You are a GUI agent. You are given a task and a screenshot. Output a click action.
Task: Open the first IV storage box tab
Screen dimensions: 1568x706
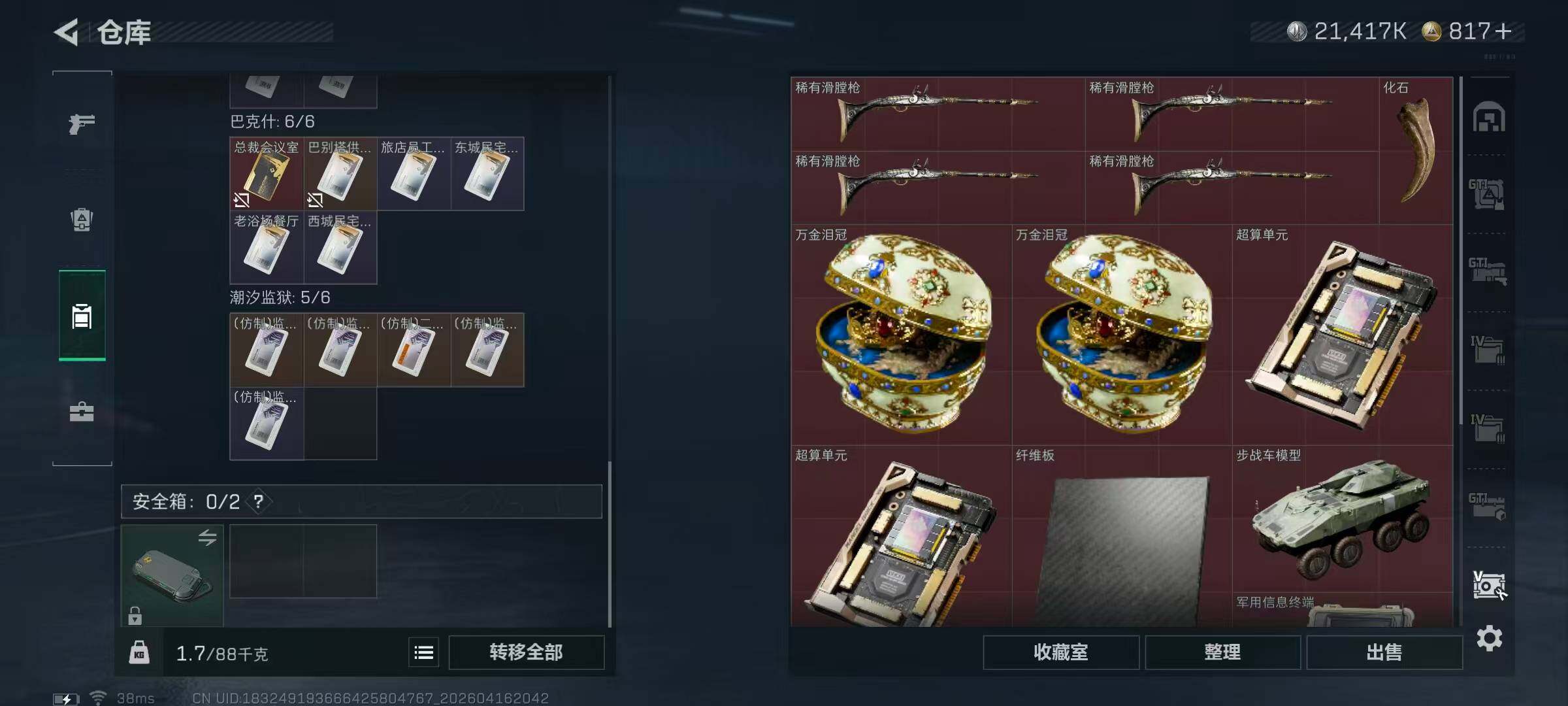[x=1488, y=350]
